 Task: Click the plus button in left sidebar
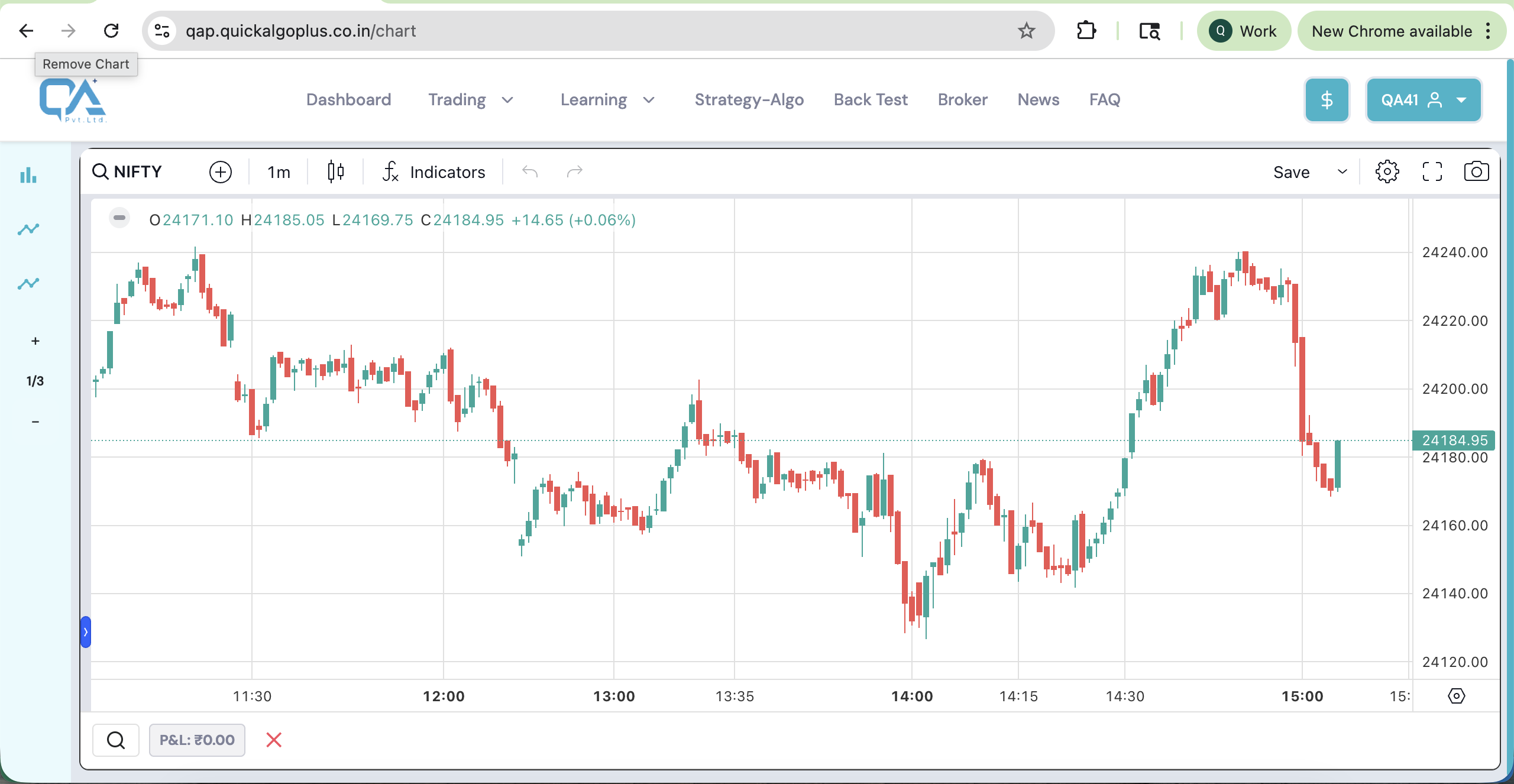(35, 341)
